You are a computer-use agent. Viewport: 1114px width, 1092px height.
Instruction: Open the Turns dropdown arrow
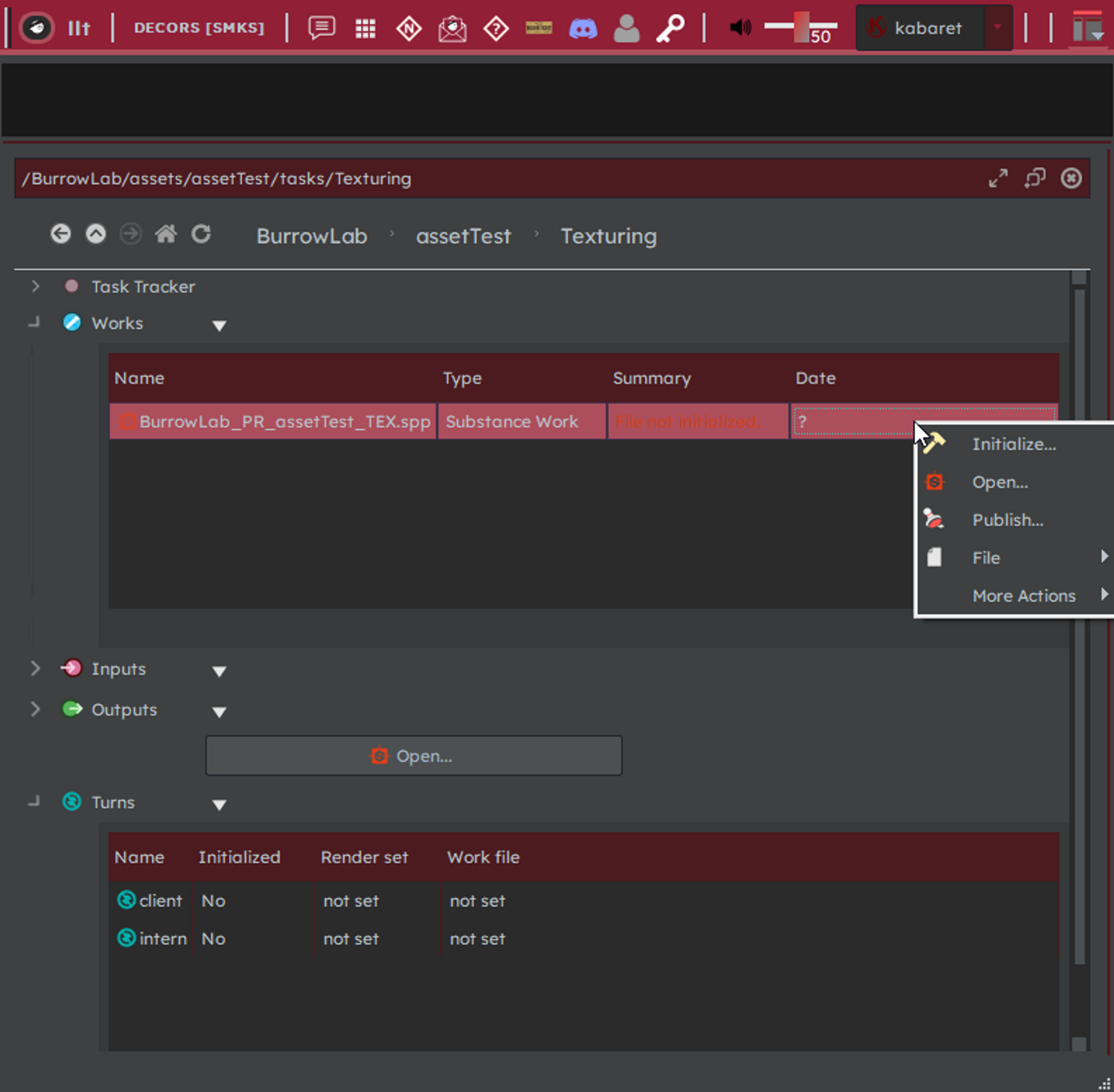[x=219, y=805]
